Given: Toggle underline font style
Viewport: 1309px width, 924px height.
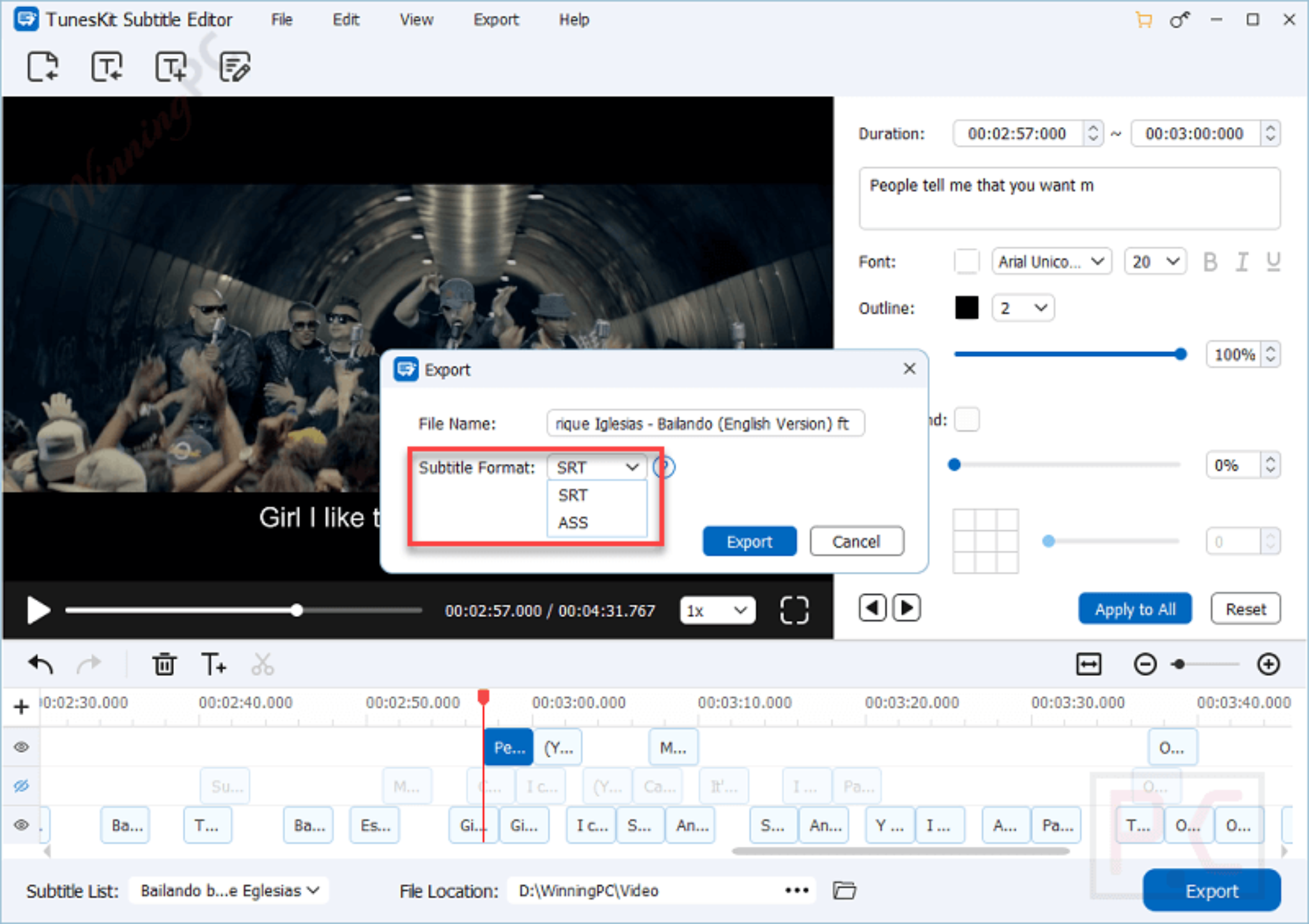Looking at the screenshot, I should pos(1273,262).
